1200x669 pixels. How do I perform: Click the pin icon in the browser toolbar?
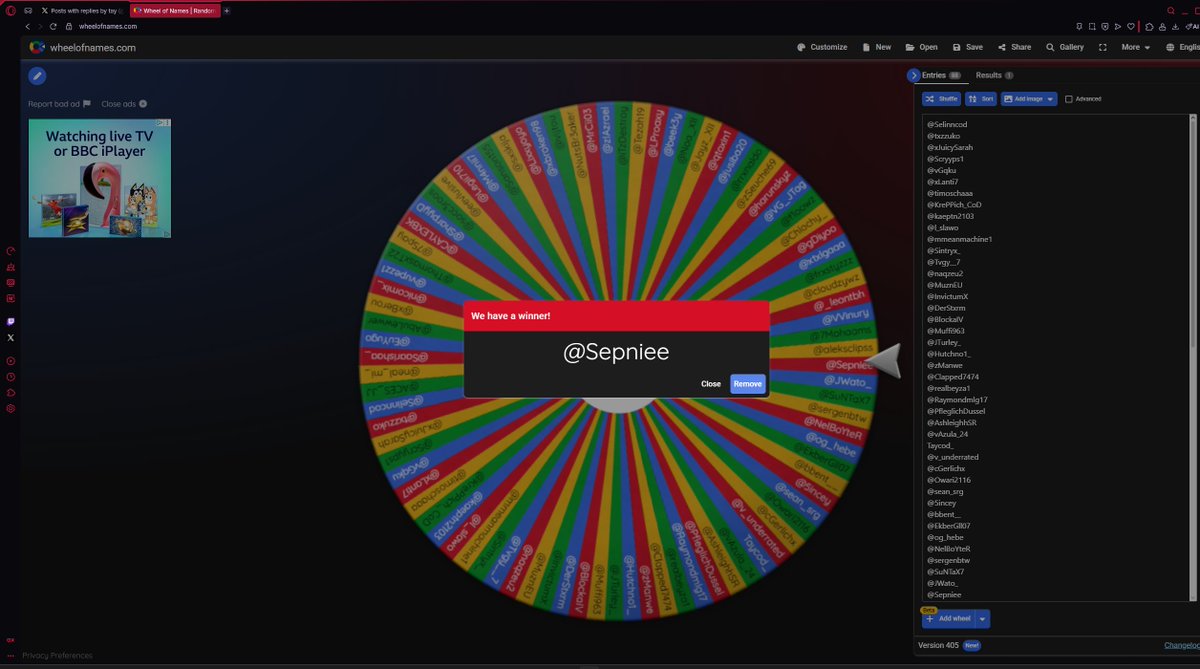click(x=1079, y=27)
